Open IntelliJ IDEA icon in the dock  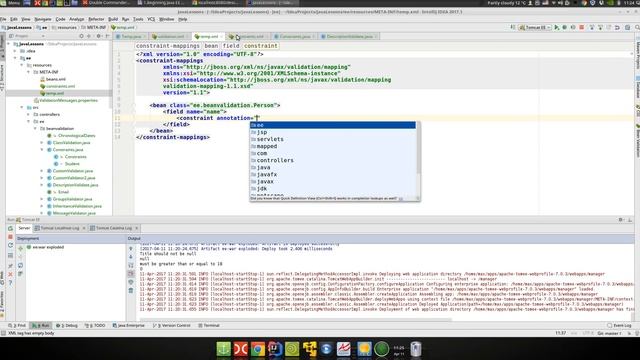click(x=275, y=349)
